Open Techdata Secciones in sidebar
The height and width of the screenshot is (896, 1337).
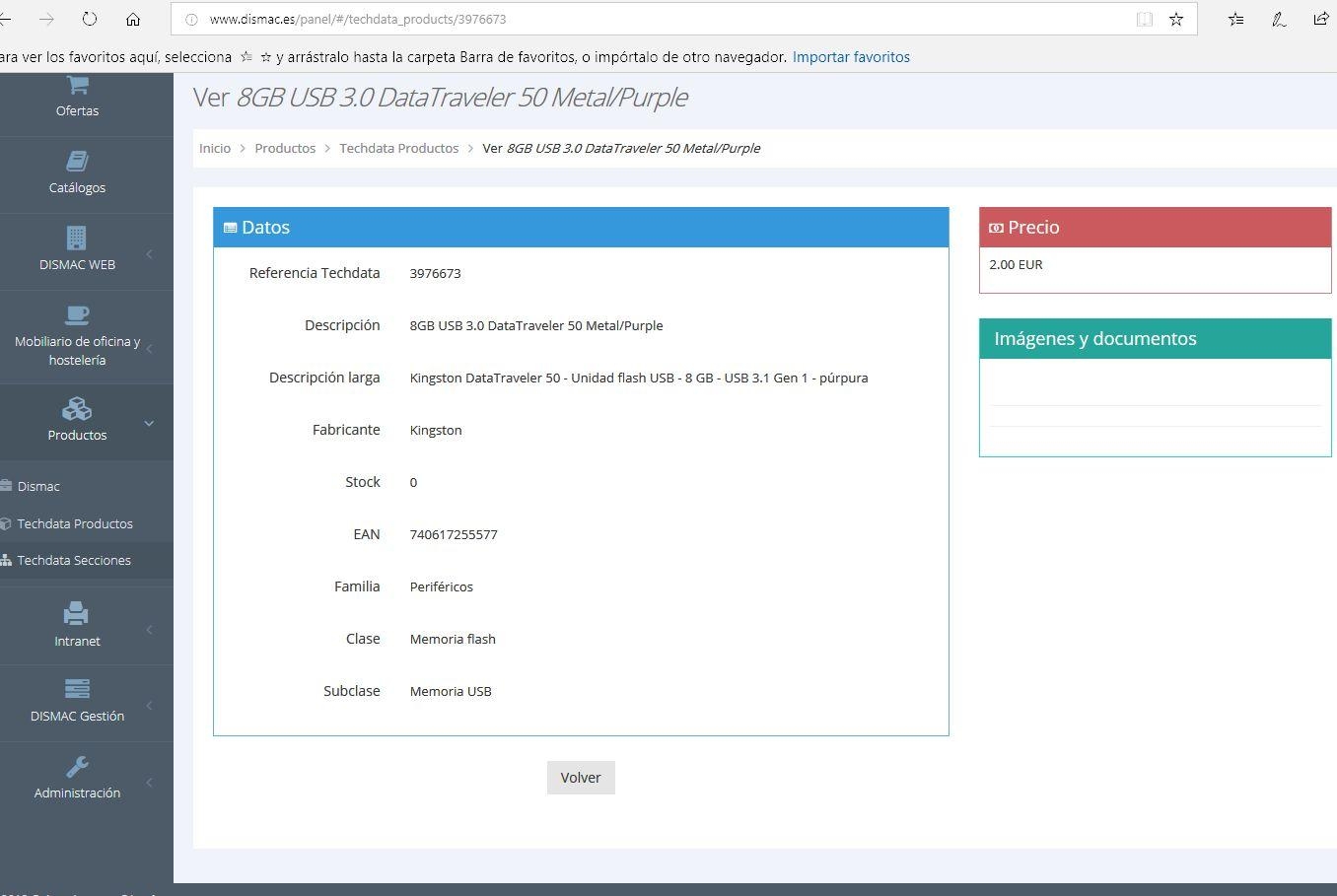74,560
